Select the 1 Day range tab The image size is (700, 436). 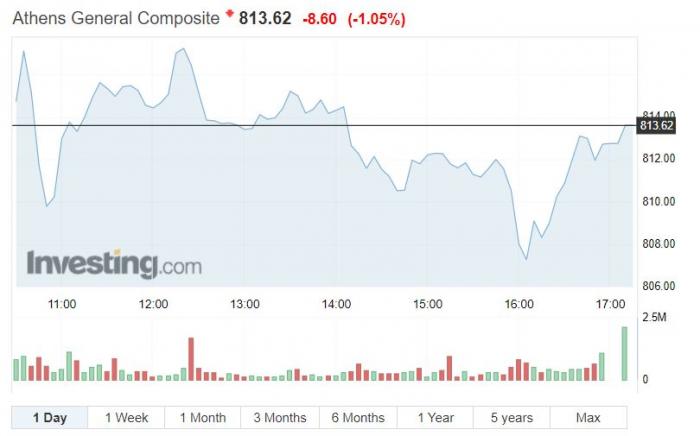click(49, 417)
